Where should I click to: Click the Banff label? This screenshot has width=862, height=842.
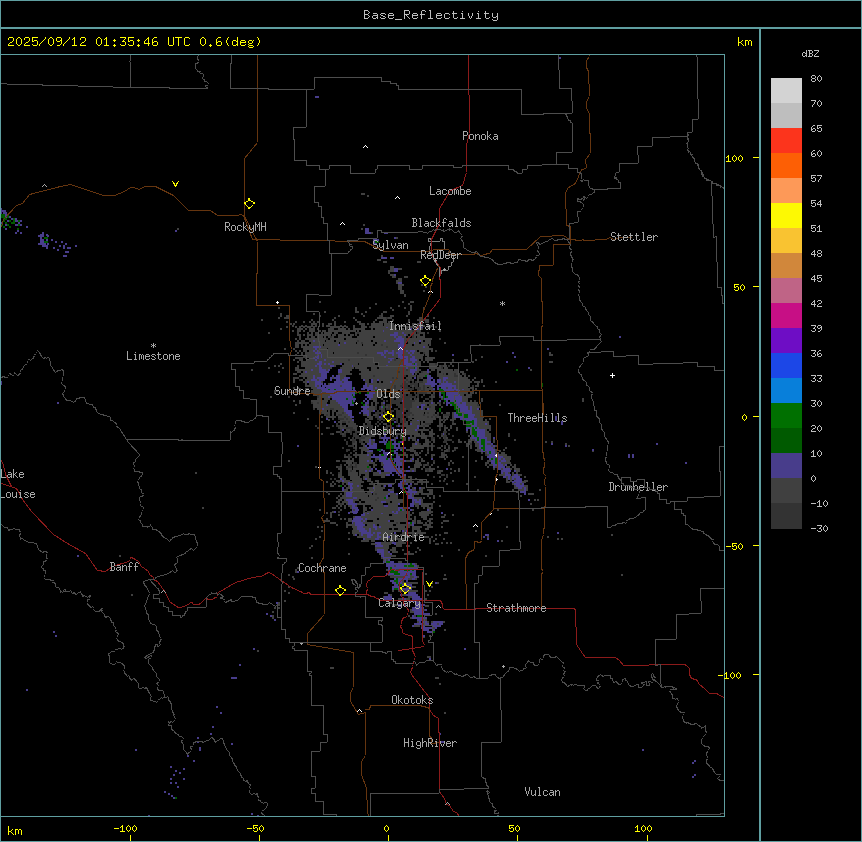[124, 567]
